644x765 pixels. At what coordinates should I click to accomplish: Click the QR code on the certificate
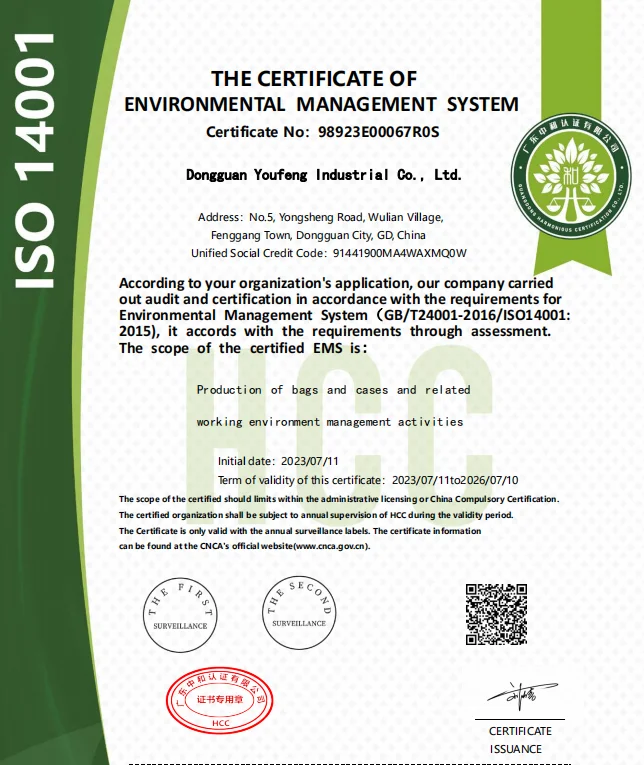click(496, 614)
